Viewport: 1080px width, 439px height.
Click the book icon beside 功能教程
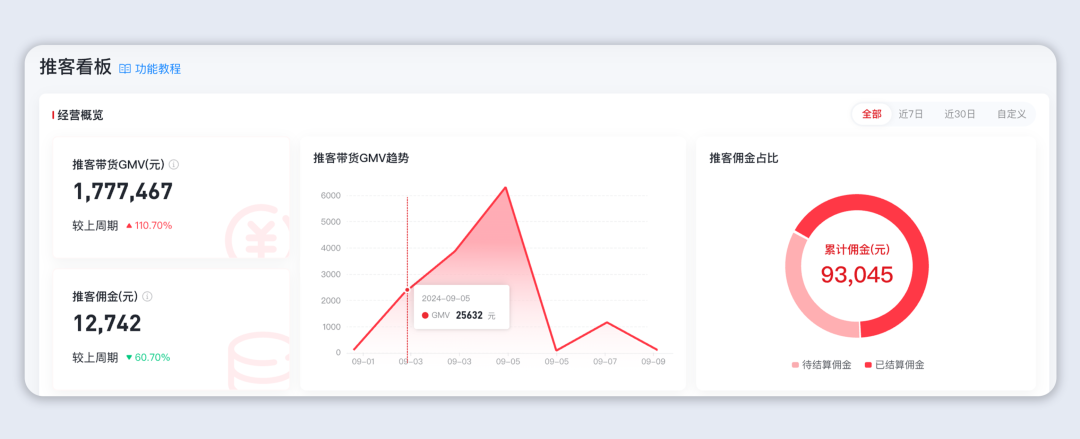(125, 69)
